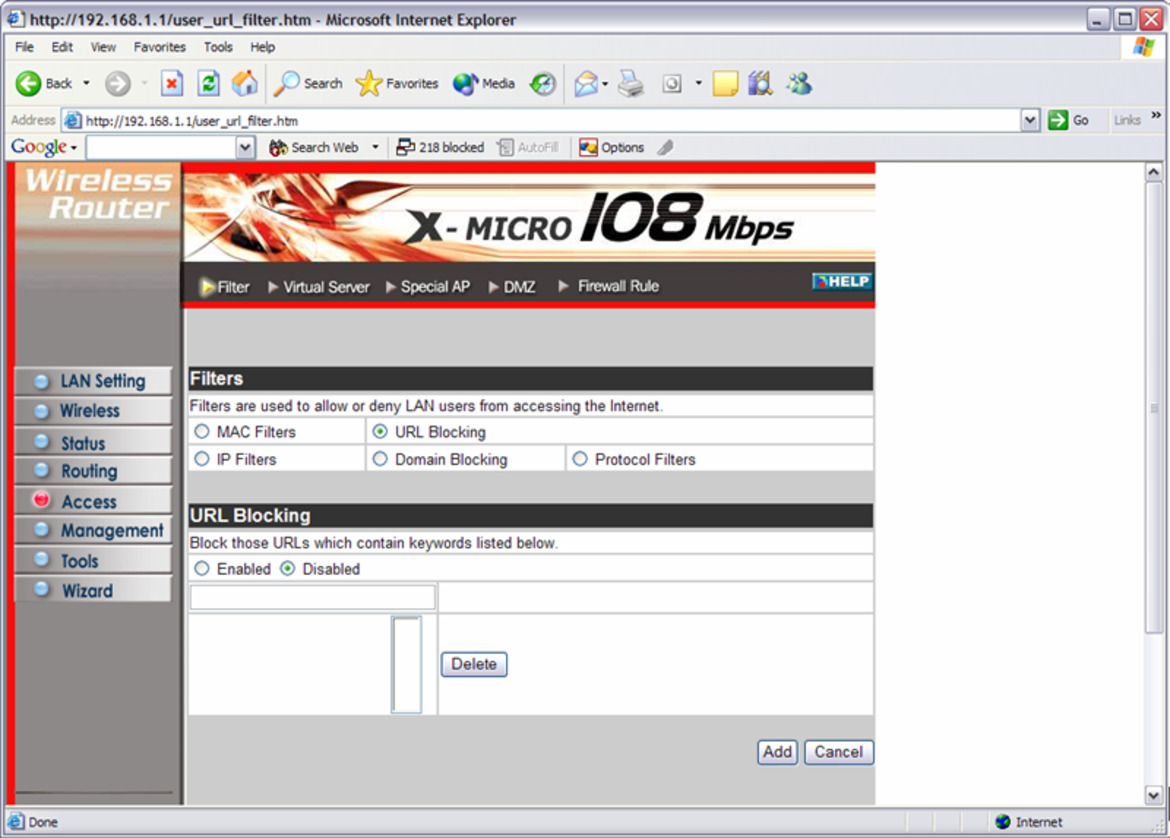Viewport: 1170px width, 838px height.
Task: Click Search Web in Google toolbar
Action: [314, 148]
